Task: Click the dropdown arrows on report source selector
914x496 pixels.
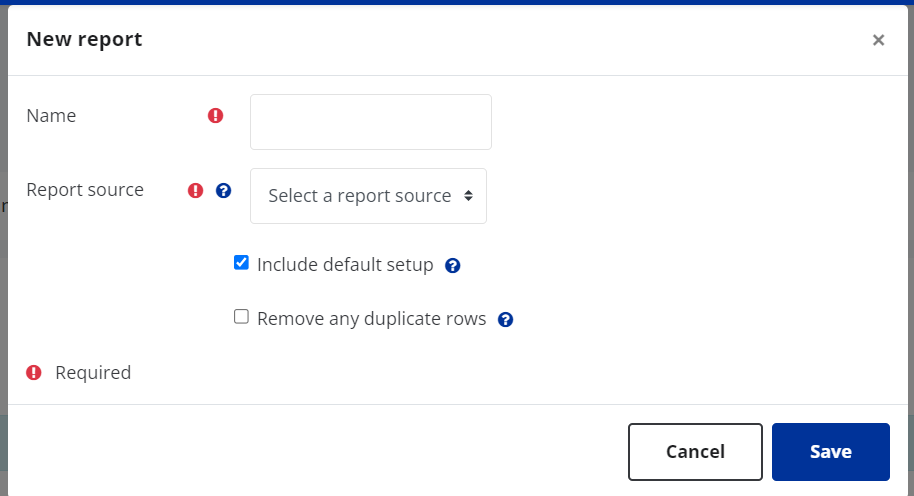Action: pos(468,196)
